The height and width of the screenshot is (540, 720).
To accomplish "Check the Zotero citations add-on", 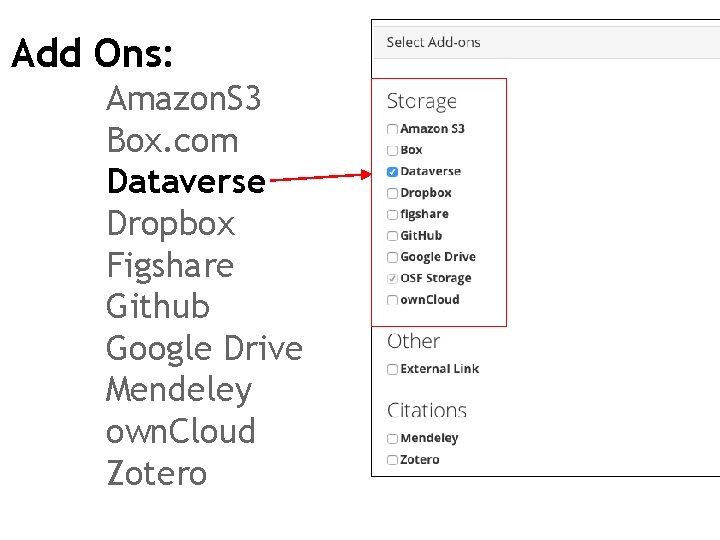I will click(x=393, y=460).
